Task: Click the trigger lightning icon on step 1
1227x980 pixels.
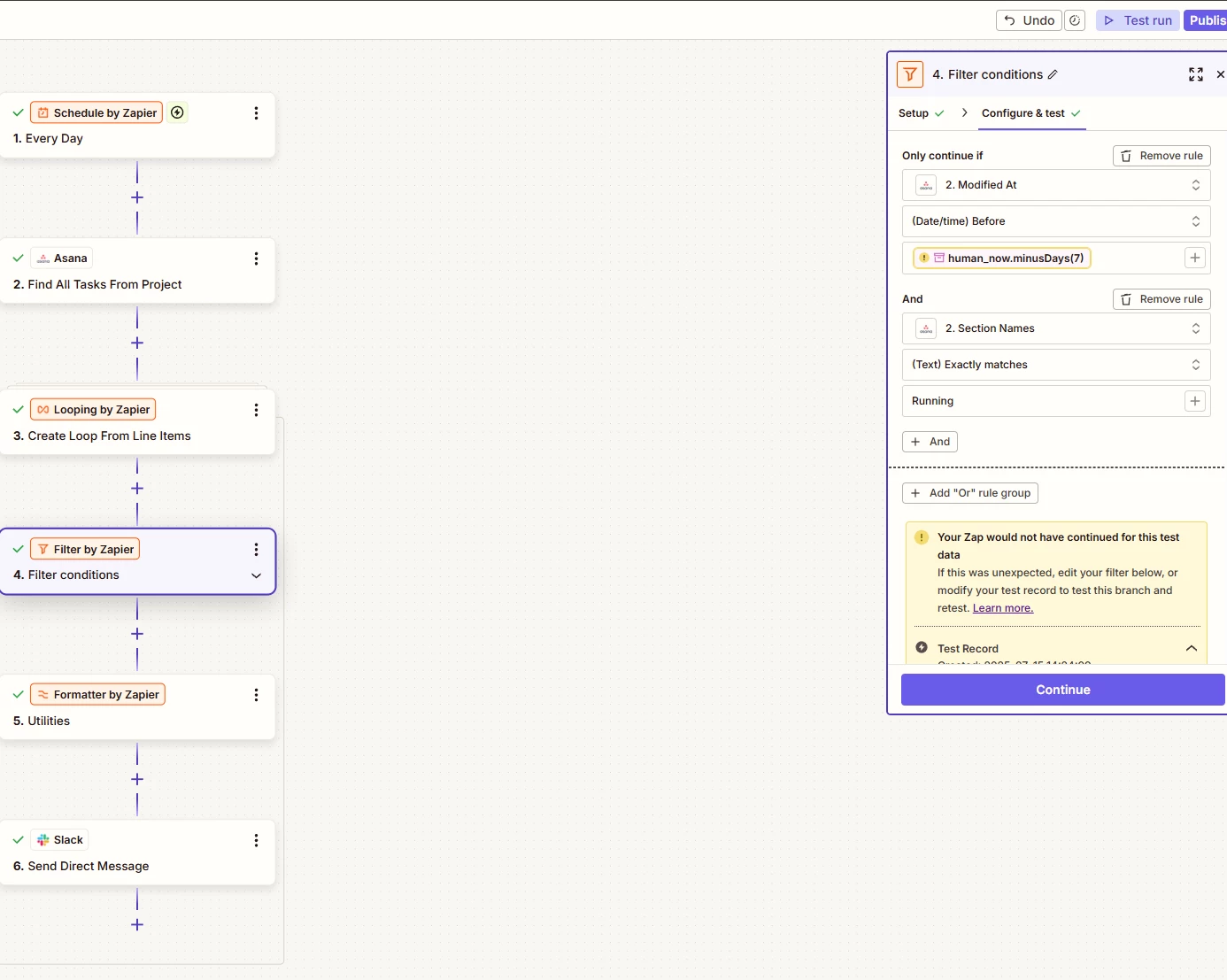Action: [x=178, y=112]
